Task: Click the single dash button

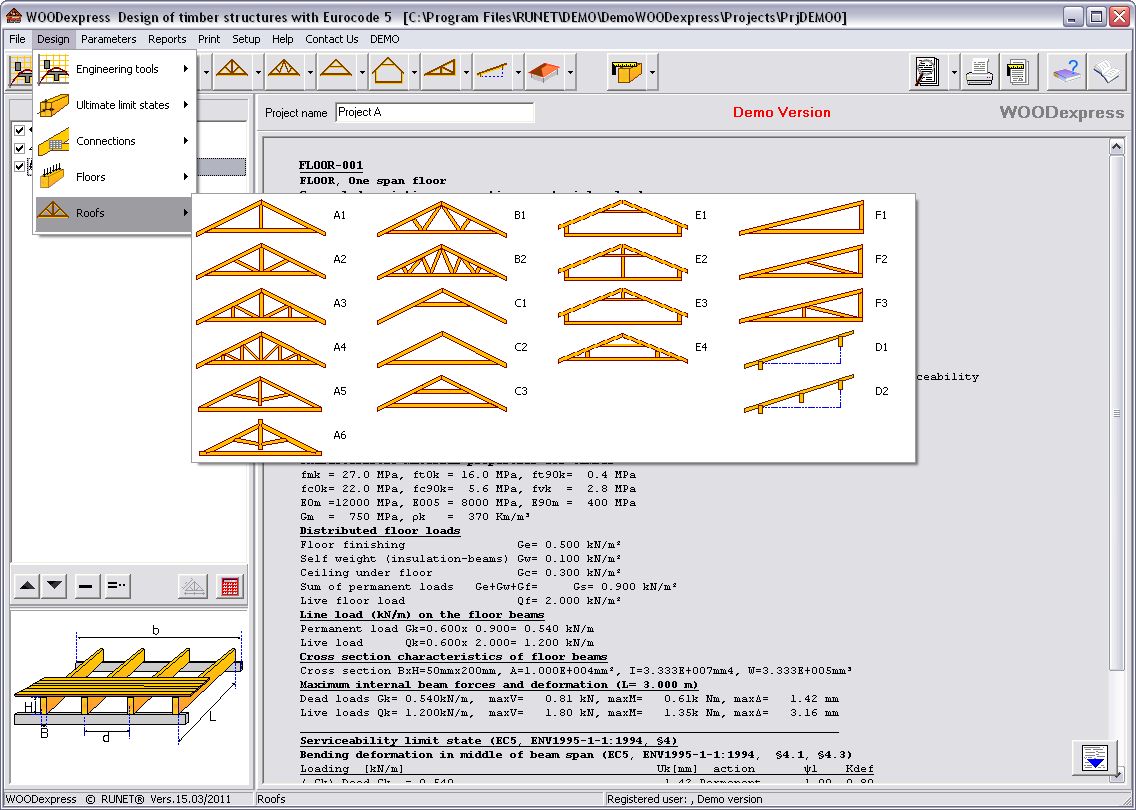Action: [x=85, y=585]
